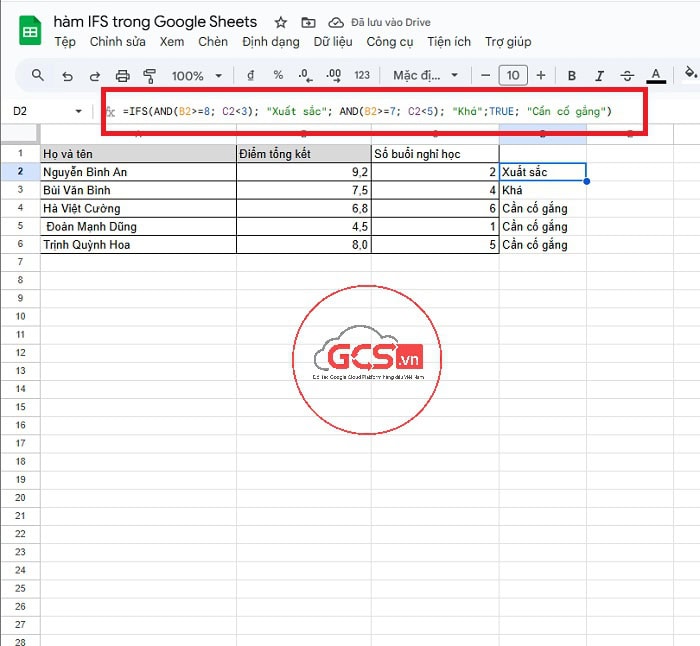Toggle strikethrough formatting
Viewport: 700px width, 646px height.
pyautogui.click(x=628, y=75)
